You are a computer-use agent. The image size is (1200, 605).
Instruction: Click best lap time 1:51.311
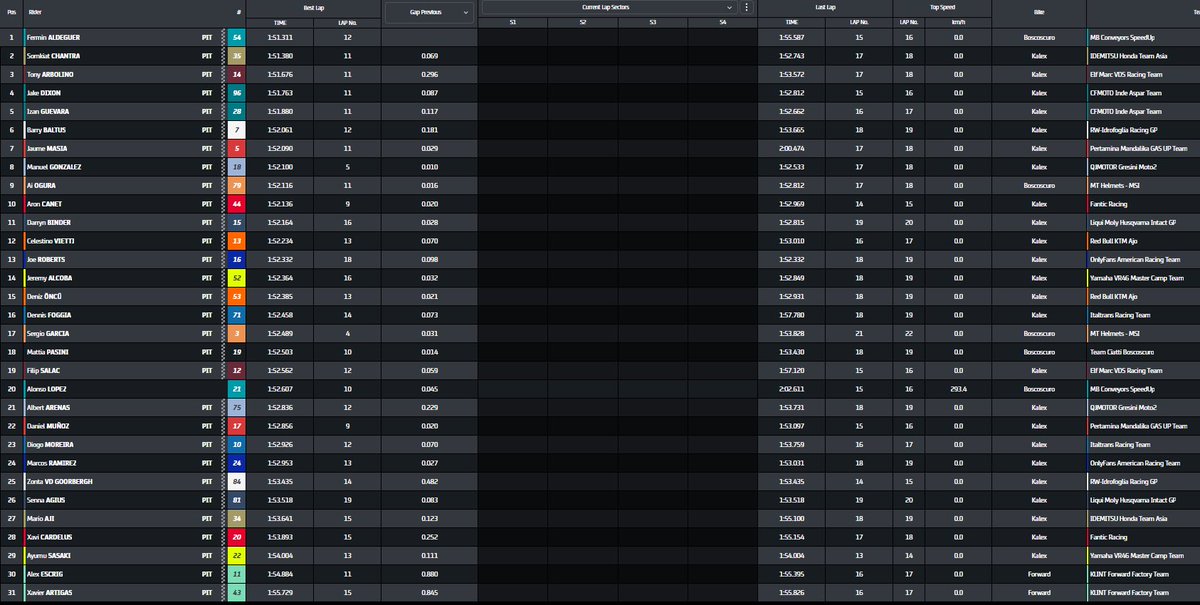(x=280, y=37)
